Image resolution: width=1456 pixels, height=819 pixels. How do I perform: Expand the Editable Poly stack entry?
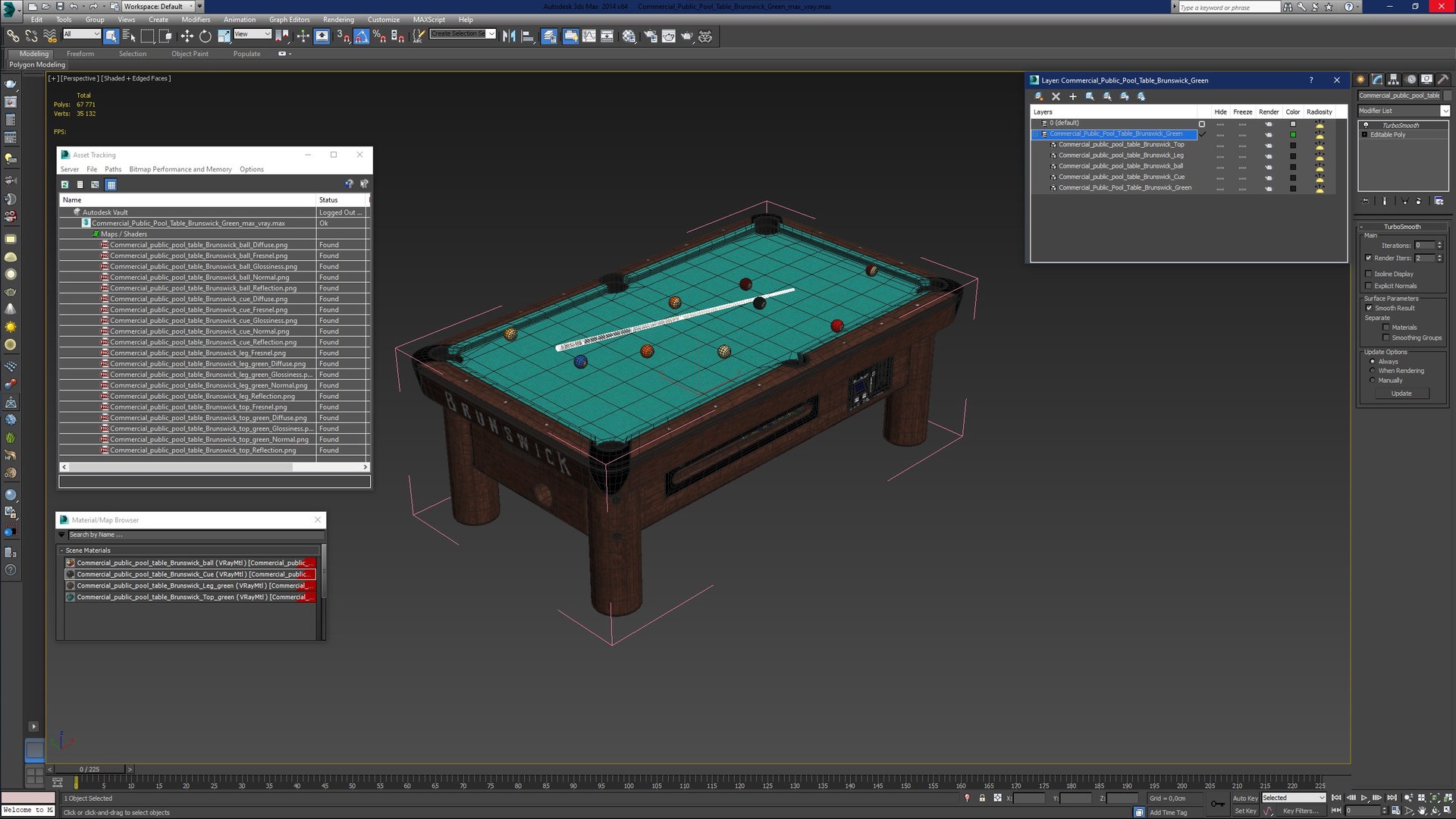coord(1365,135)
